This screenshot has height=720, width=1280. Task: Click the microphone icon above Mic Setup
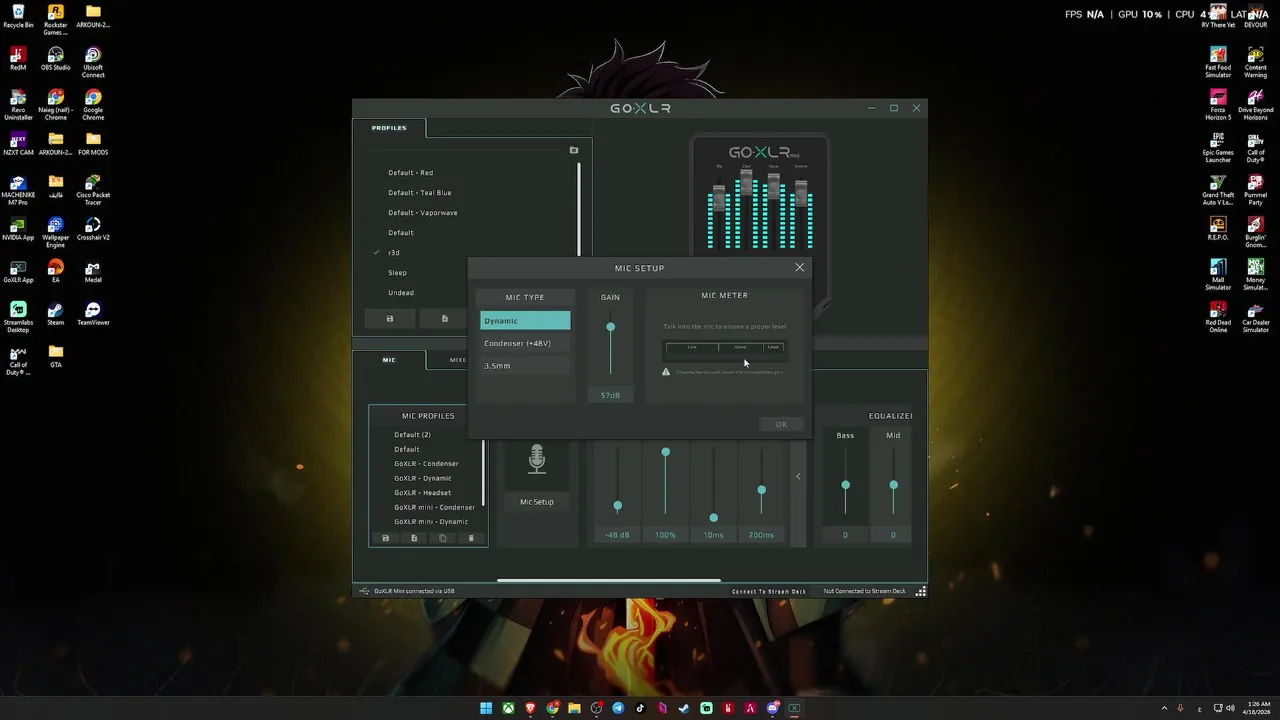tap(537, 460)
